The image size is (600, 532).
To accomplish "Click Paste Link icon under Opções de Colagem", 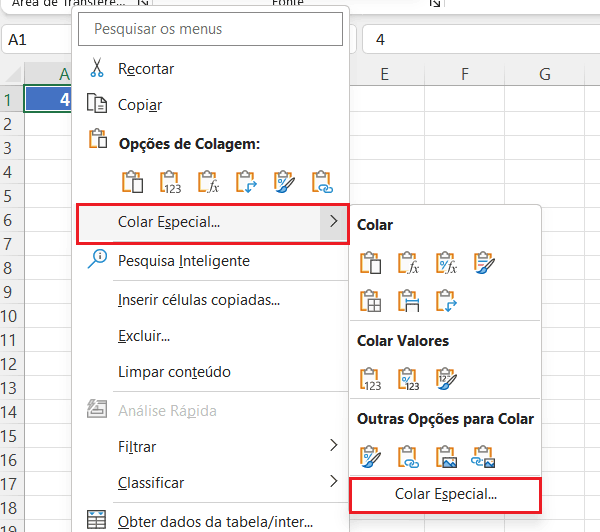I will click(x=322, y=182).
